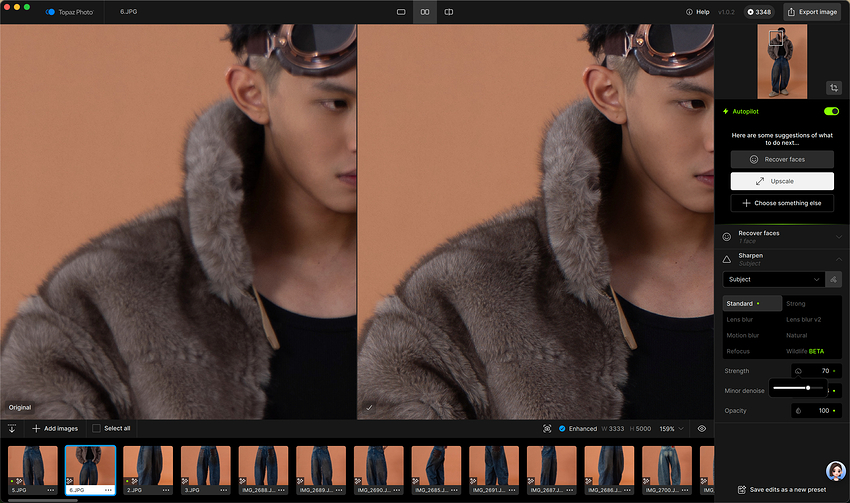Click the subject mask brush icon
Image resolution: width=850 pixels, height=503 pixels.
pos(834,279)
